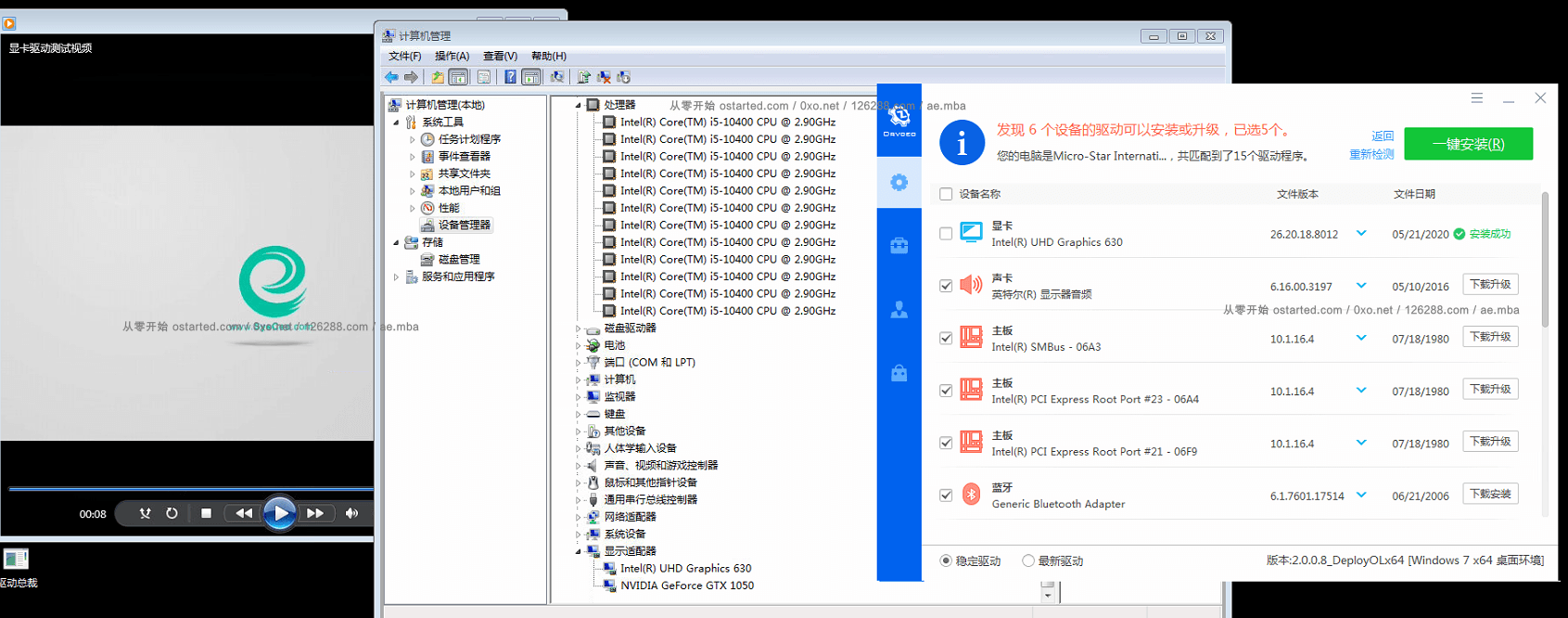Click Uninstall device toolbar icon with red X
This screenshot has width=1568, height=618.
coord(604,77)
